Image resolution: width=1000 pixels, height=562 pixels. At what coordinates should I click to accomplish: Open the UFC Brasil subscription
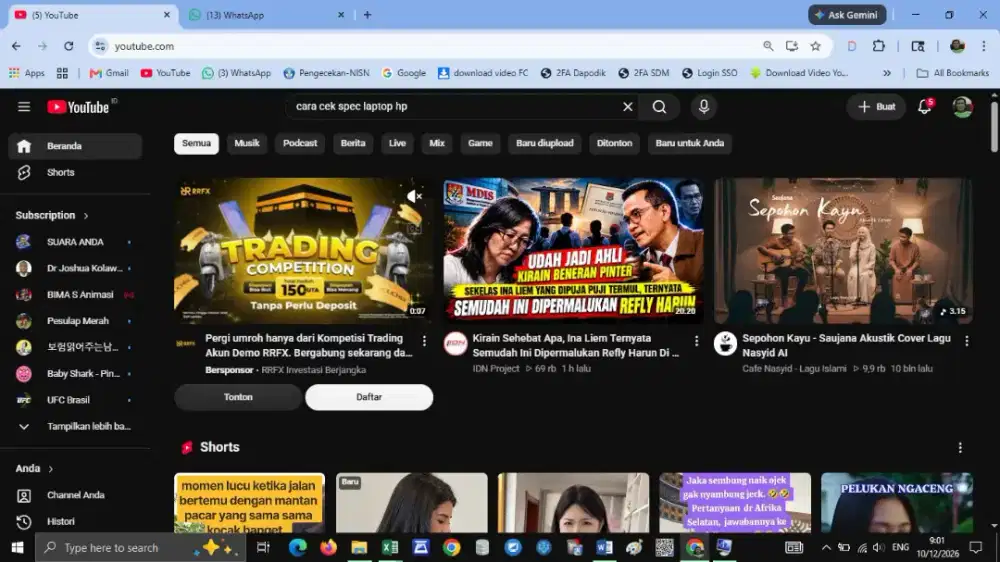tap(75, 400)
